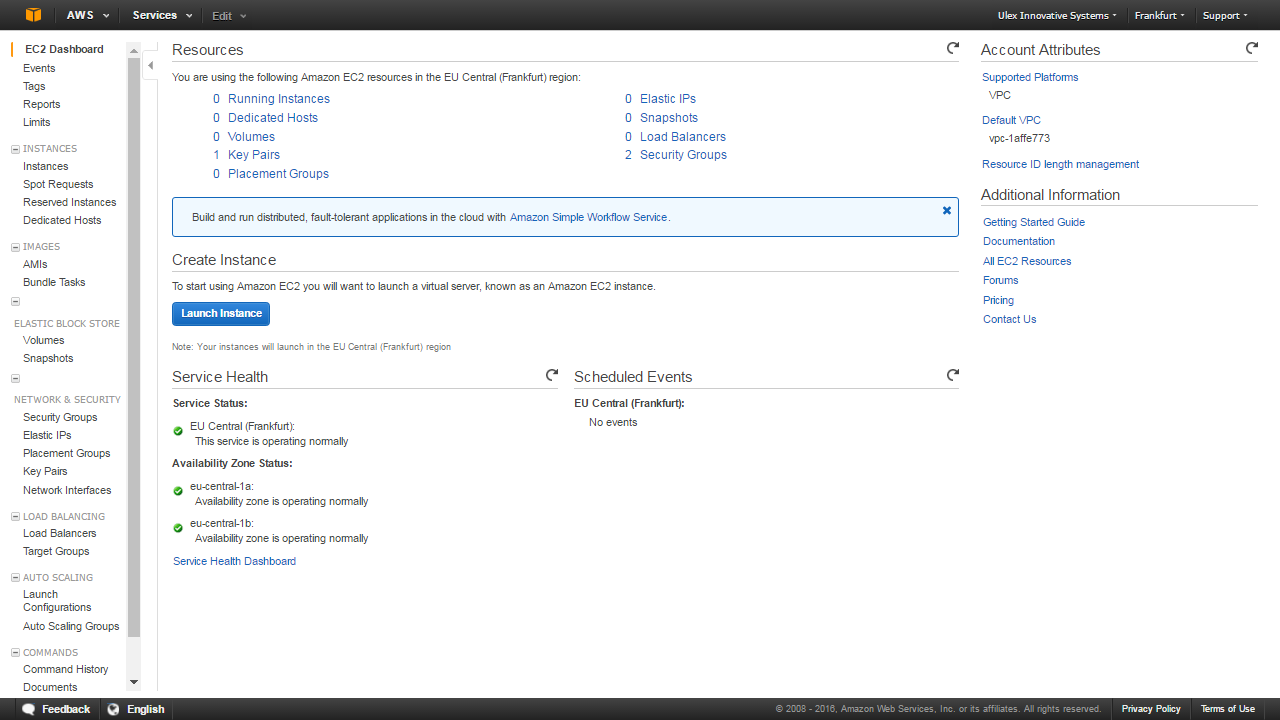Image resolution: width=1280 pixels, height=720 pixels.
Task: Open AMIs in the sidebar
Action: tap(35, 264)
